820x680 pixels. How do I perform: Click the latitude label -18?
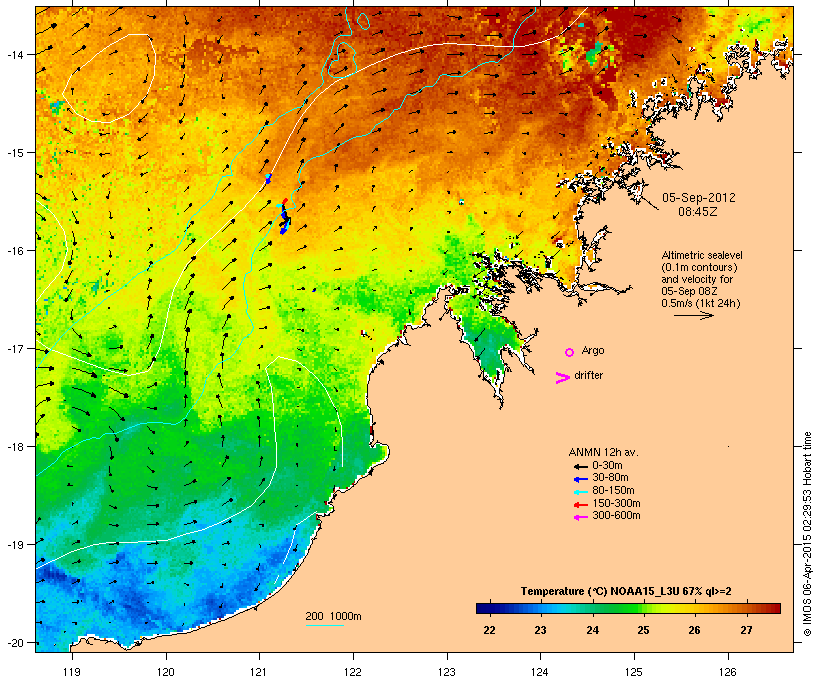(x=15, y=446)
